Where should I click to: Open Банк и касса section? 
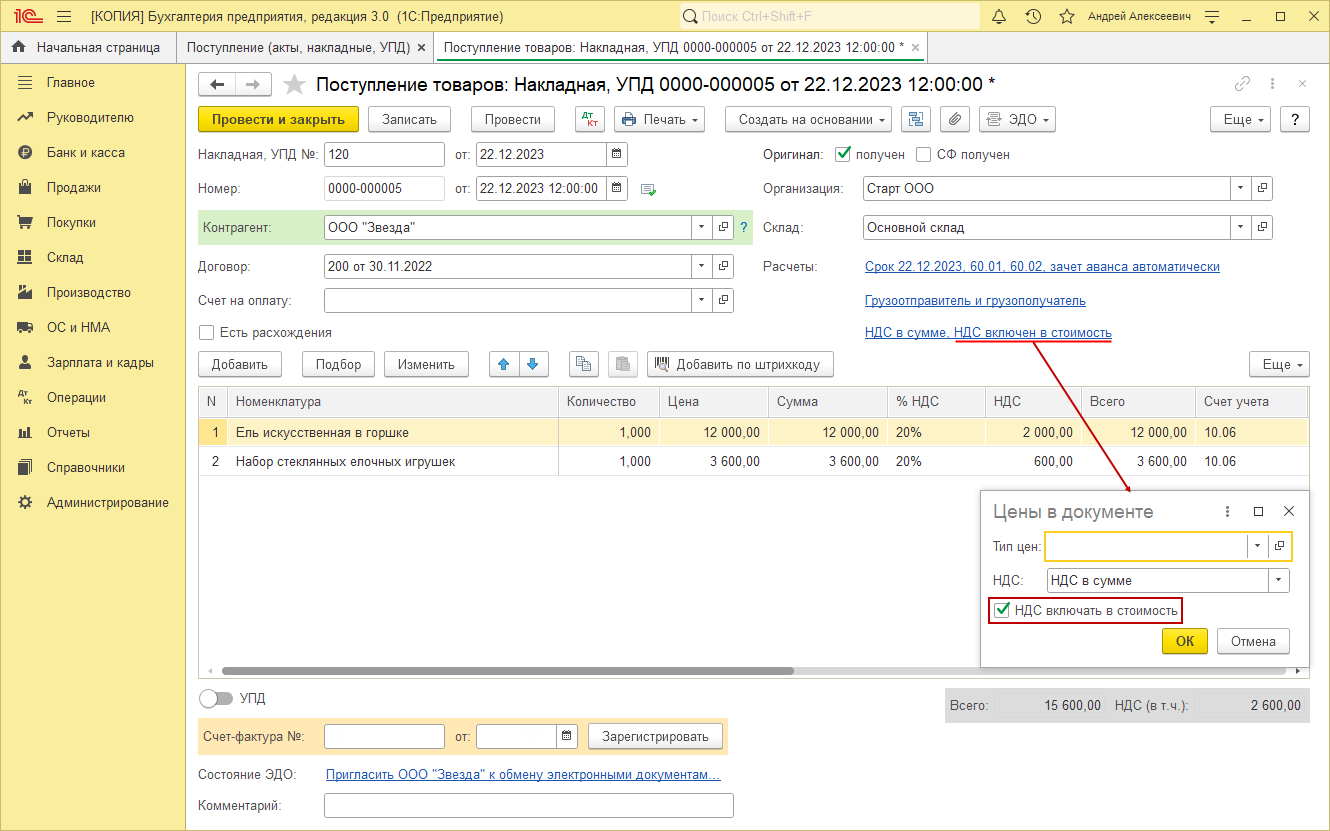(86, 152)
